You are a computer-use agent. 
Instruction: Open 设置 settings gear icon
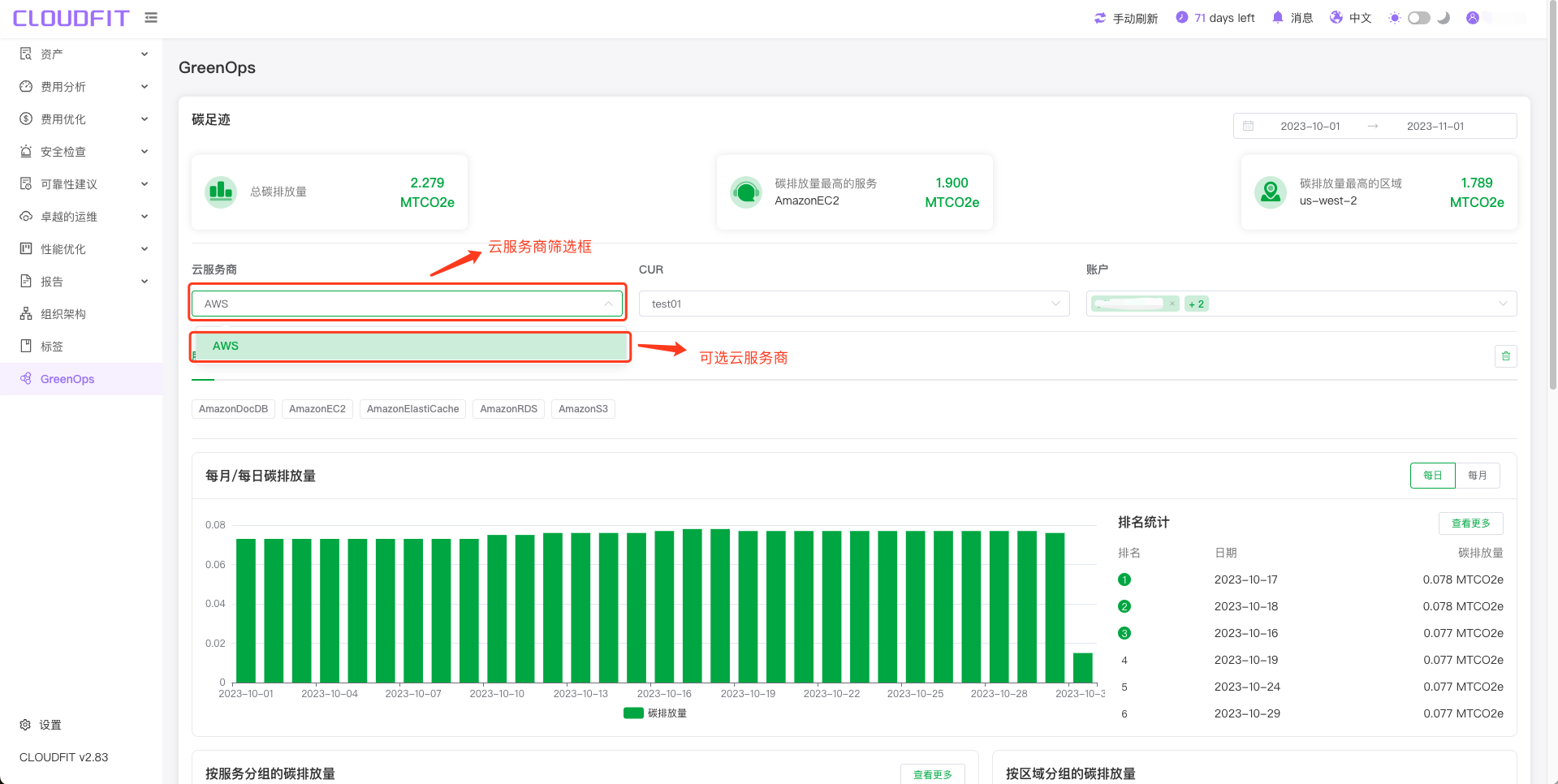coord(25,725)
